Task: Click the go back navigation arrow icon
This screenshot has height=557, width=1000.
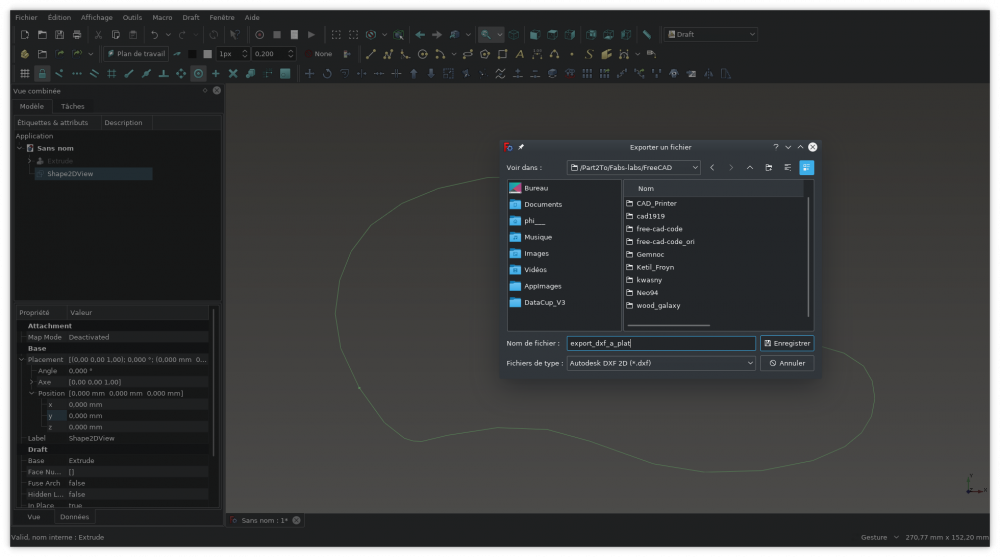Action: (x=420, y=34)
